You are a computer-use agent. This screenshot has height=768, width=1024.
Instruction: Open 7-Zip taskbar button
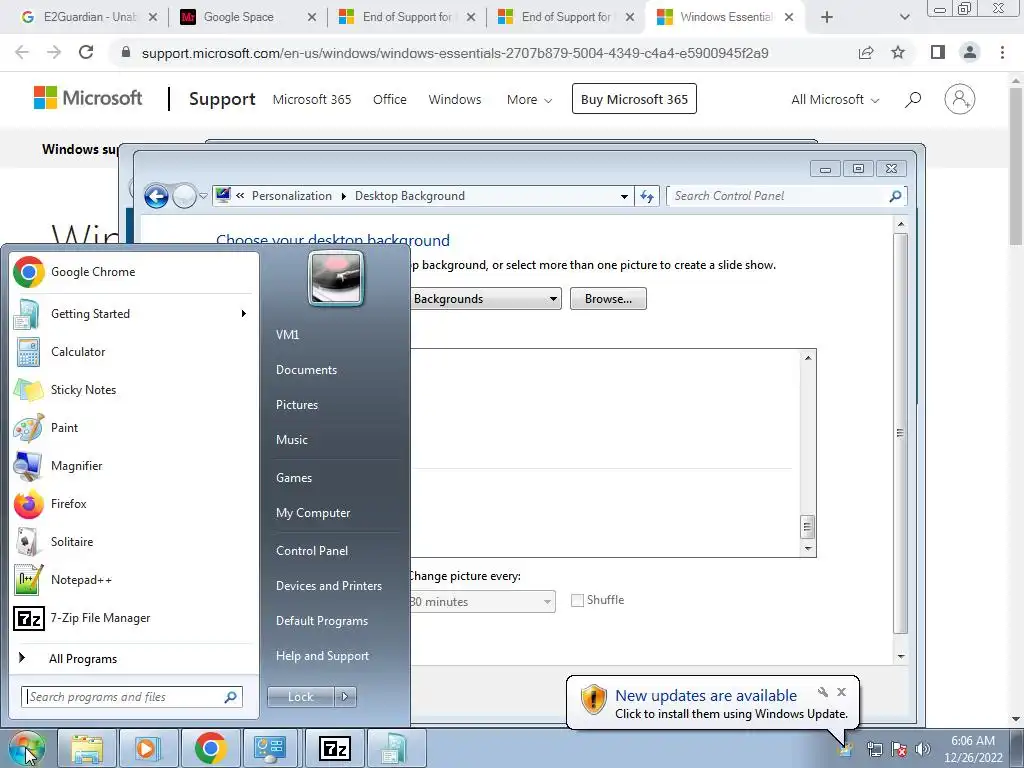coord(334,748)
